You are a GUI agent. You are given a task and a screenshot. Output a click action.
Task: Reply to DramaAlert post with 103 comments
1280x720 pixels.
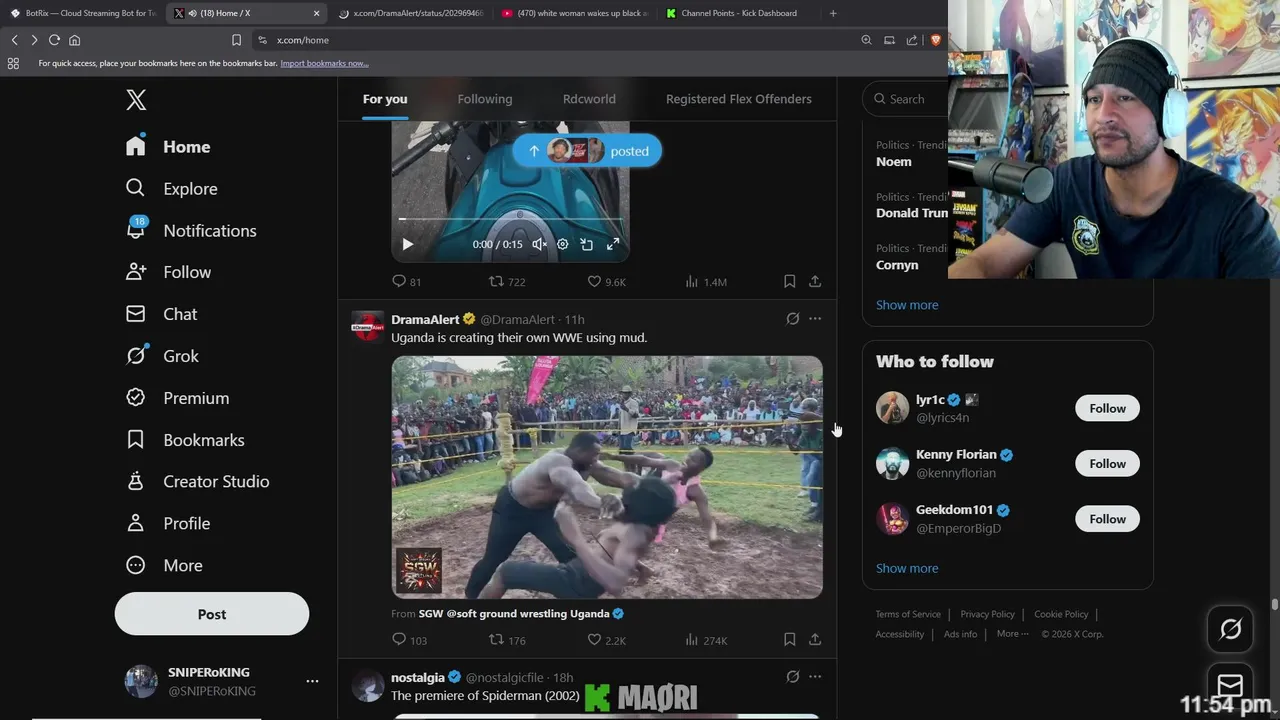tap(409, 640)
